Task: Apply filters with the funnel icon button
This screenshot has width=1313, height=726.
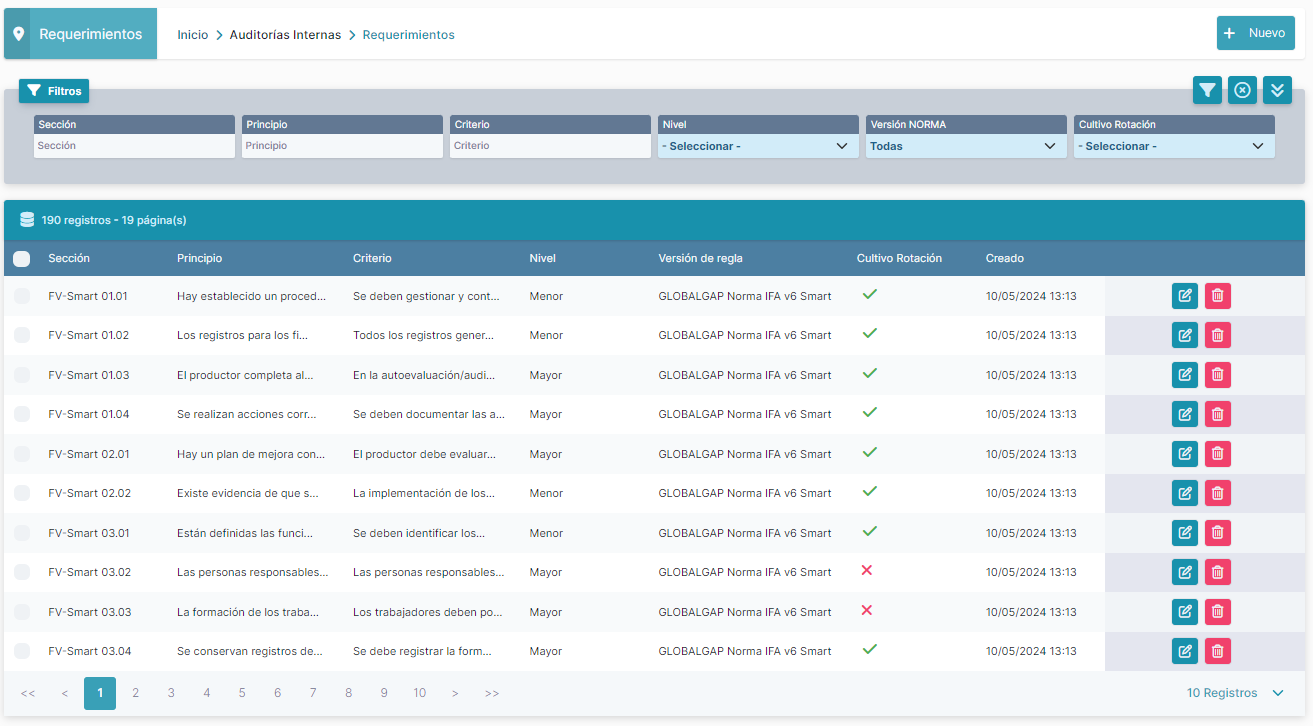Action: tap(1207, 90)
